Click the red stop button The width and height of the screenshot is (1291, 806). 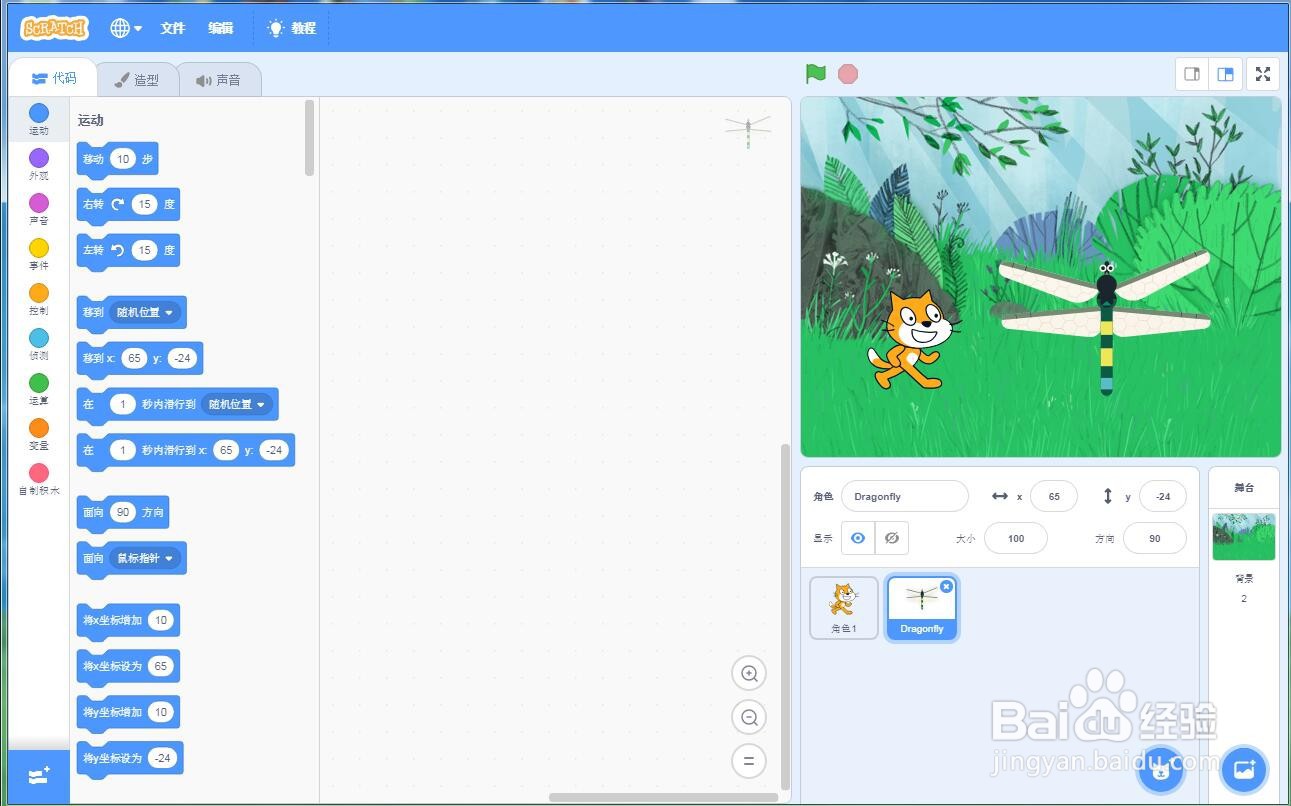pyautogui.click(x=848, y=74)
